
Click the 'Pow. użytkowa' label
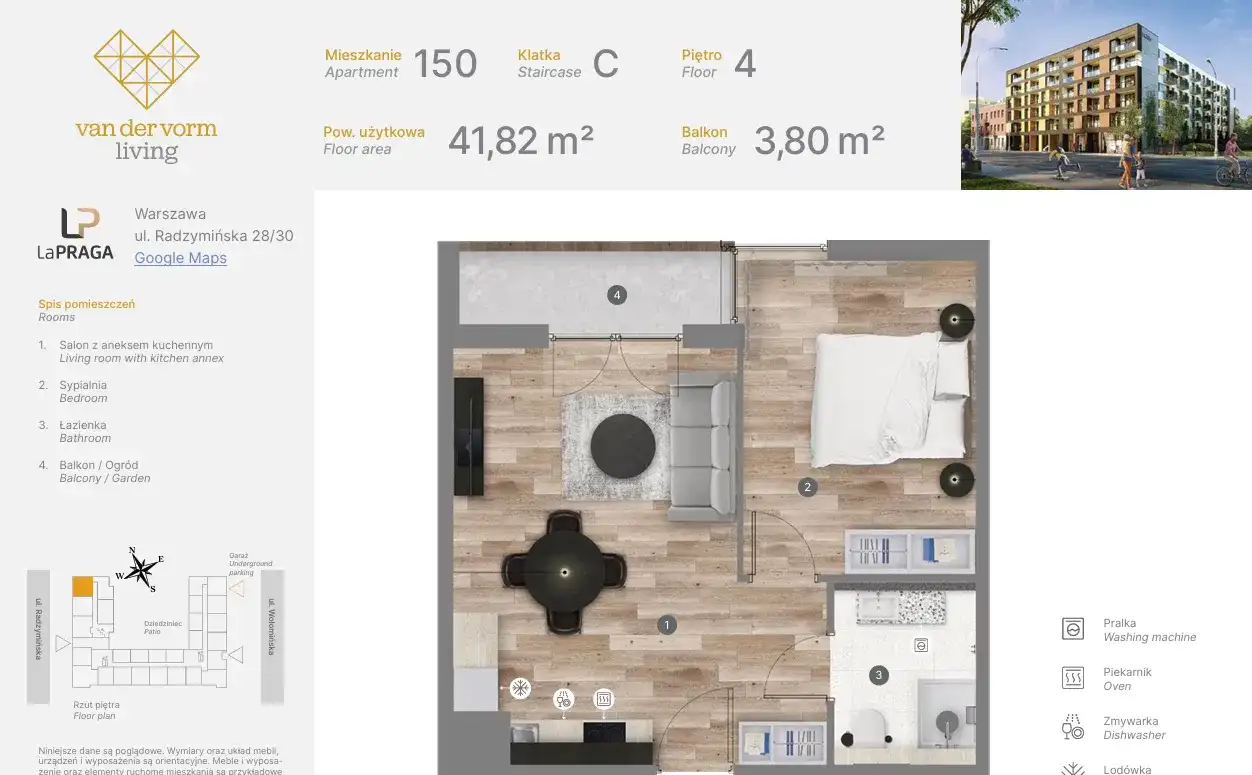coord(374,132)
